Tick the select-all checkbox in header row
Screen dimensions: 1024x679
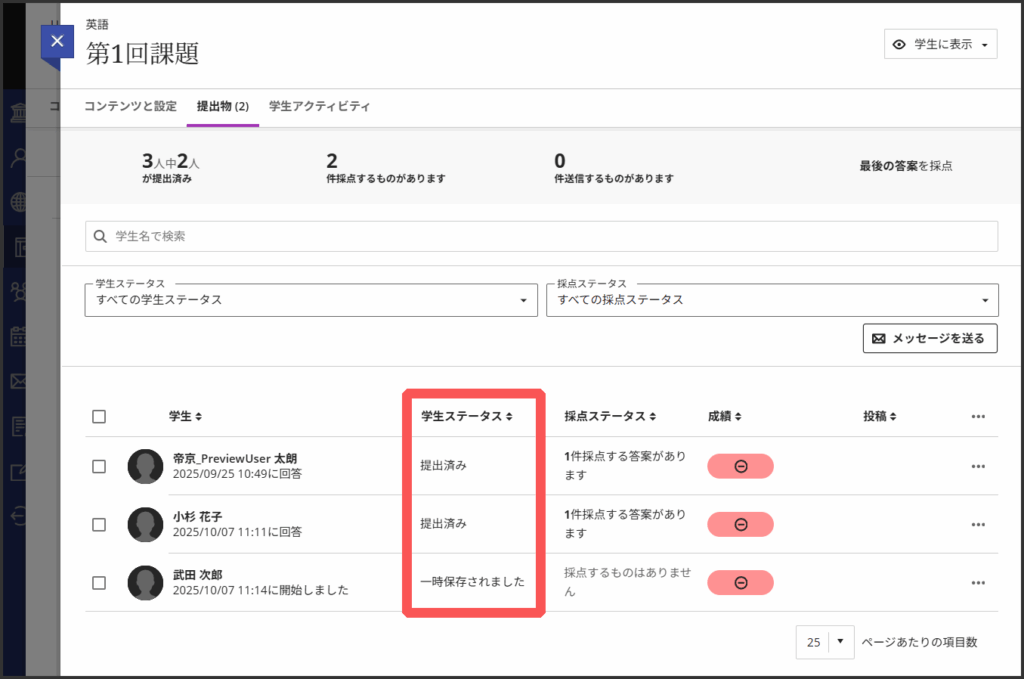click(99, 417)
